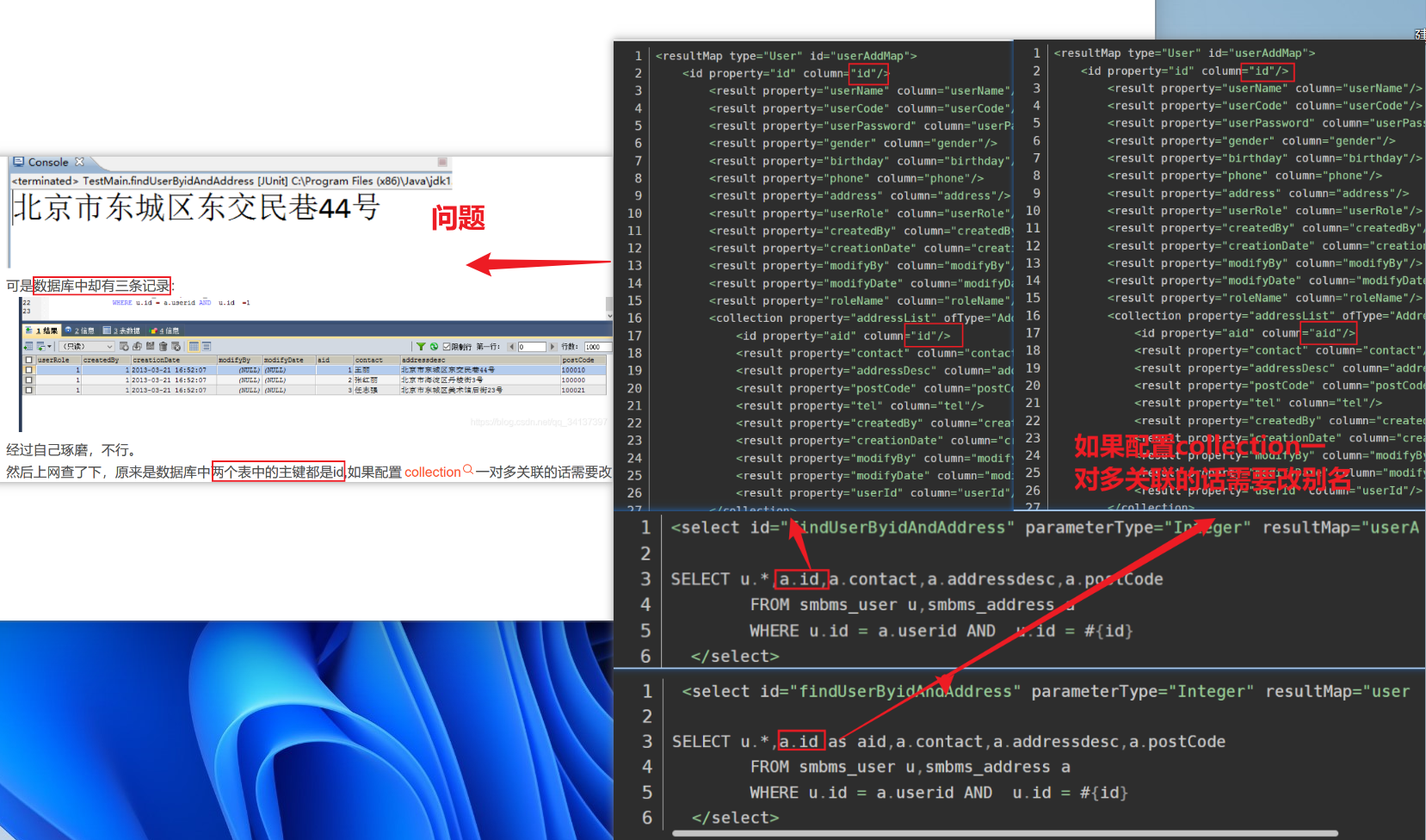
Task: Check the row checkbox for postCode 100000
Action: click(x=28, y=380)
